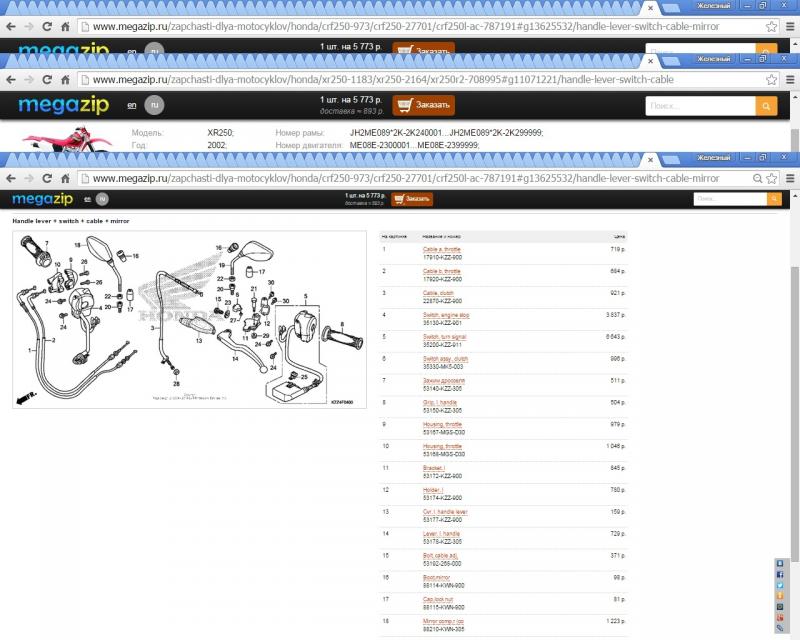Select part number '22870-KZZ-900'
The width and height of the screenshot is (800, 640).
click(x=442, y=301)
